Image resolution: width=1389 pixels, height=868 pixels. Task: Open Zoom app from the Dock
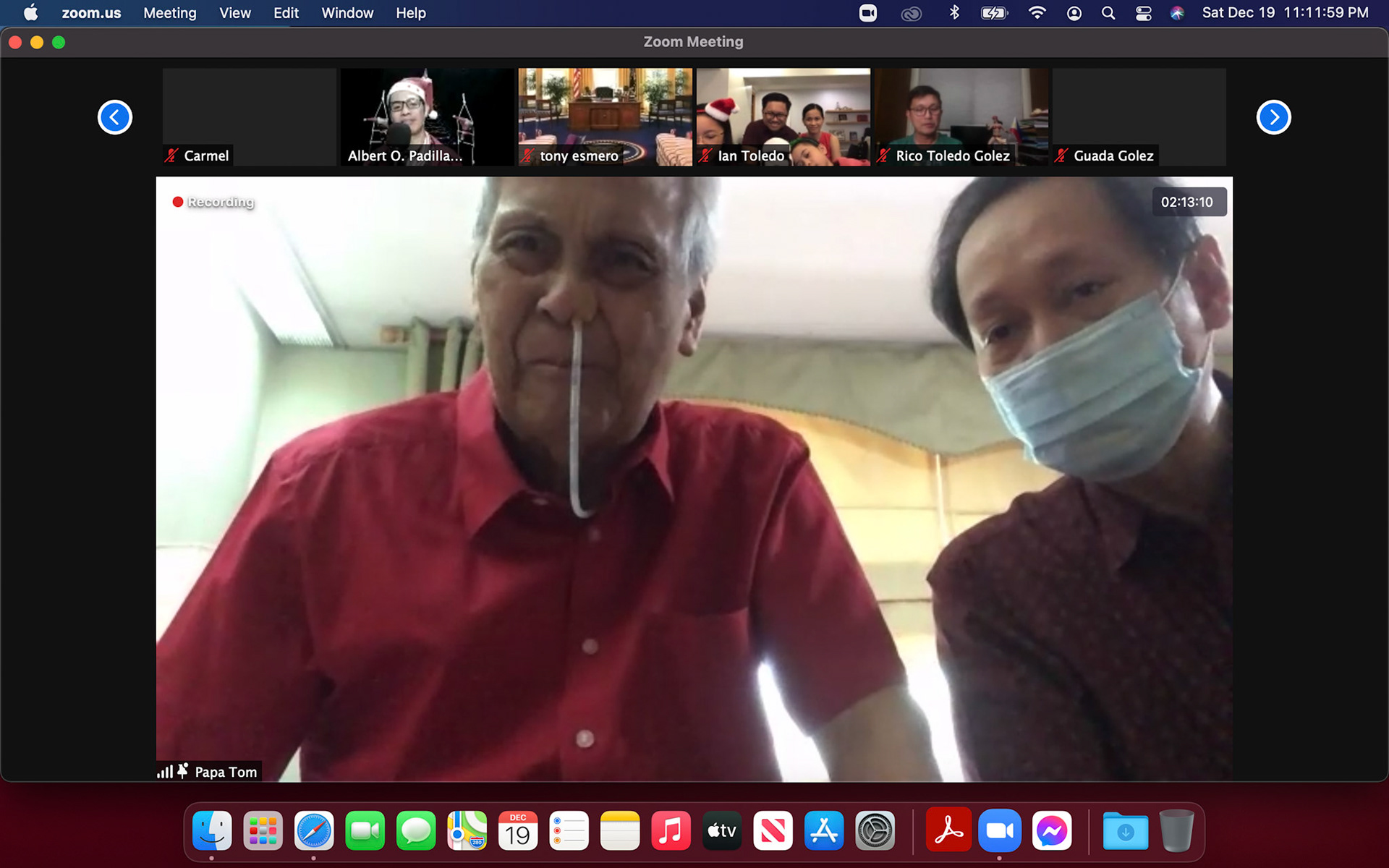point(999,831)
